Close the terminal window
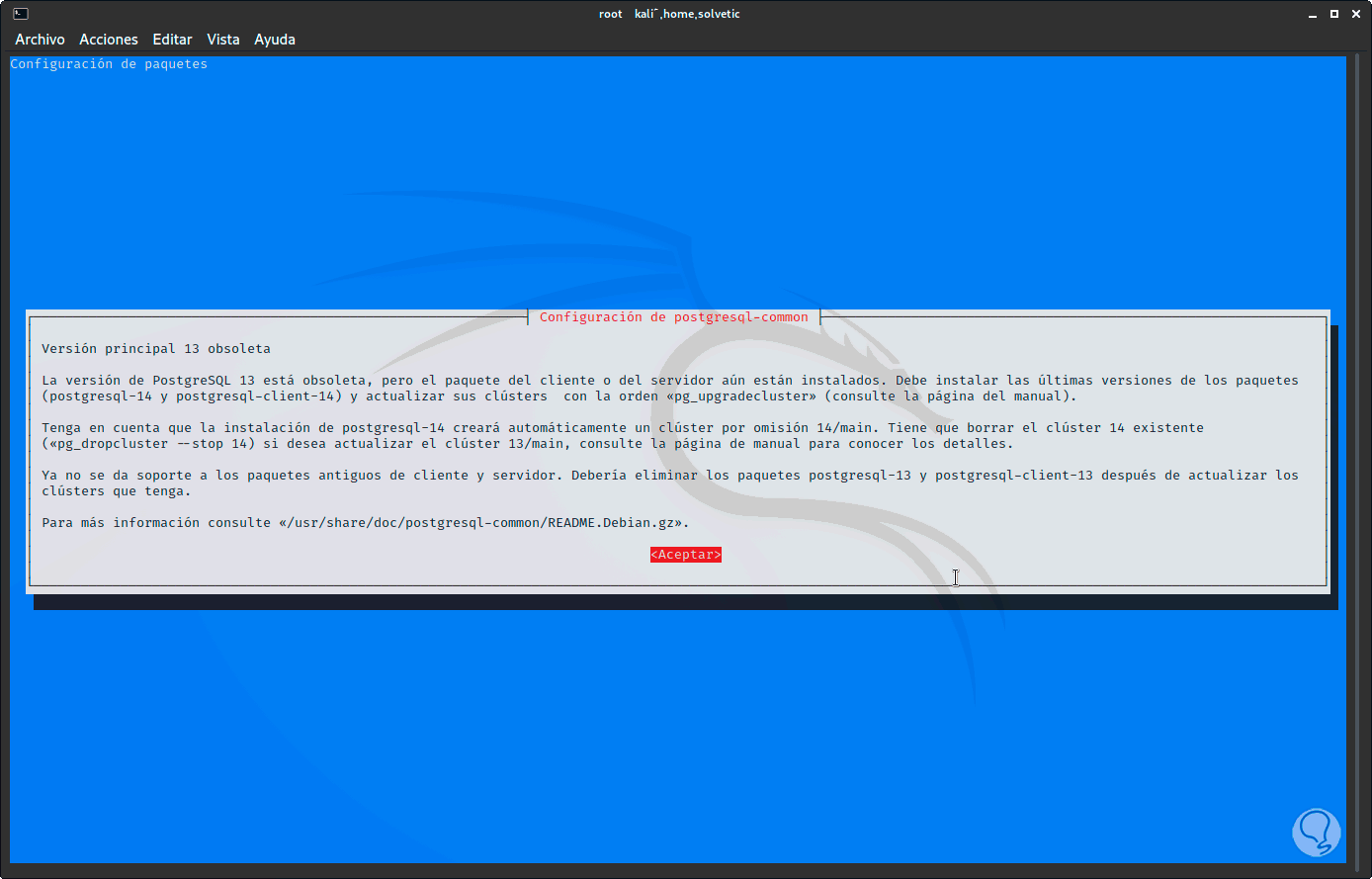Screen dimensions: 1372x879 (1355, 14)
